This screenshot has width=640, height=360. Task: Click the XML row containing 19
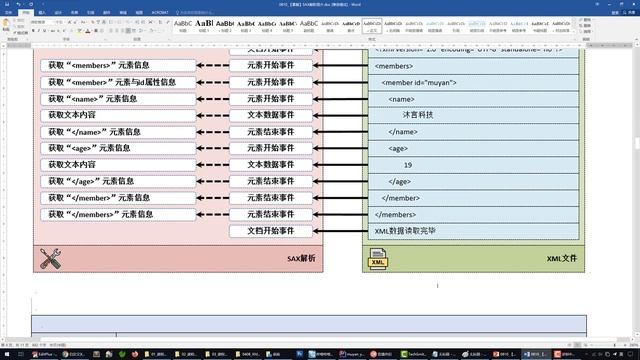(473, 165)
